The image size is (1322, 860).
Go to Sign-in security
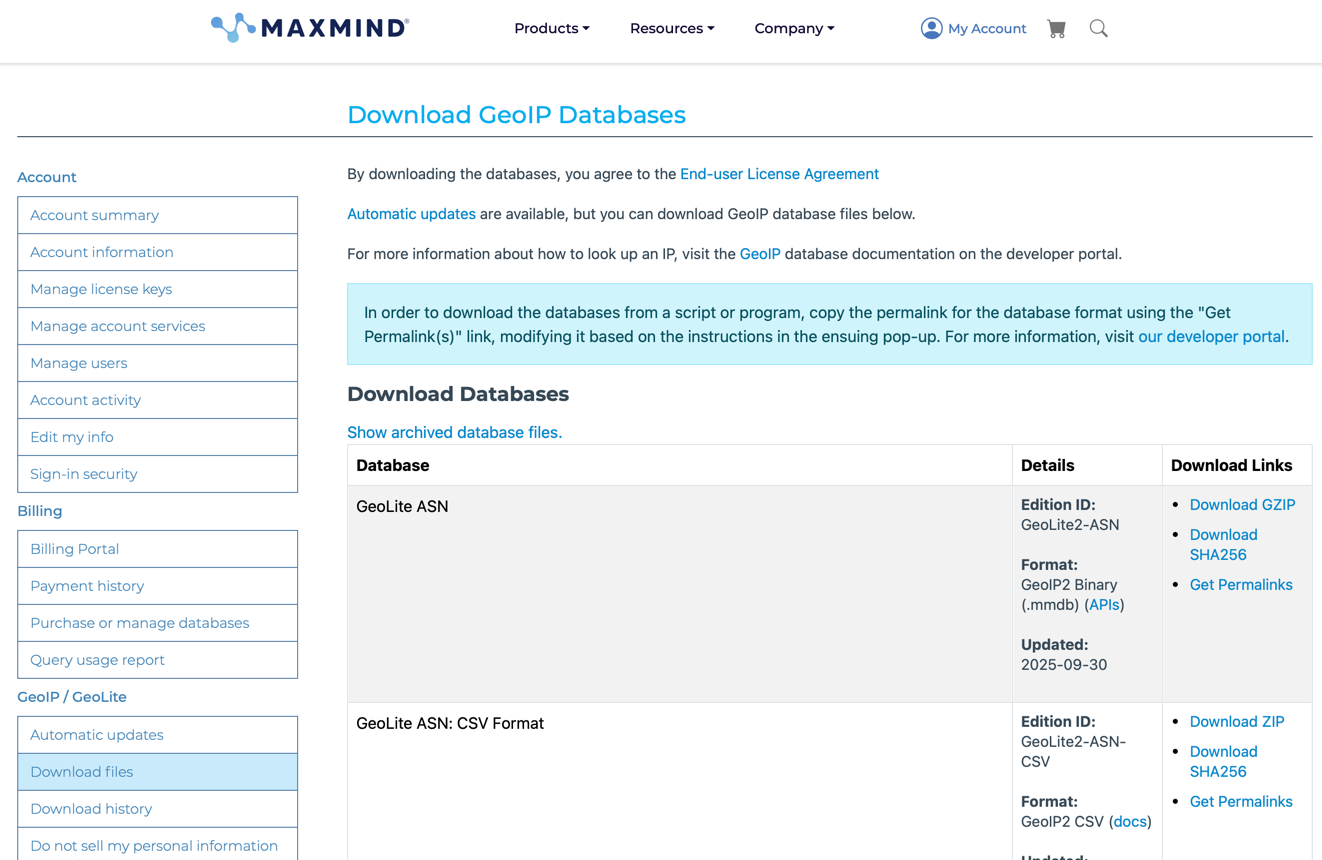(x=157, y=474)
